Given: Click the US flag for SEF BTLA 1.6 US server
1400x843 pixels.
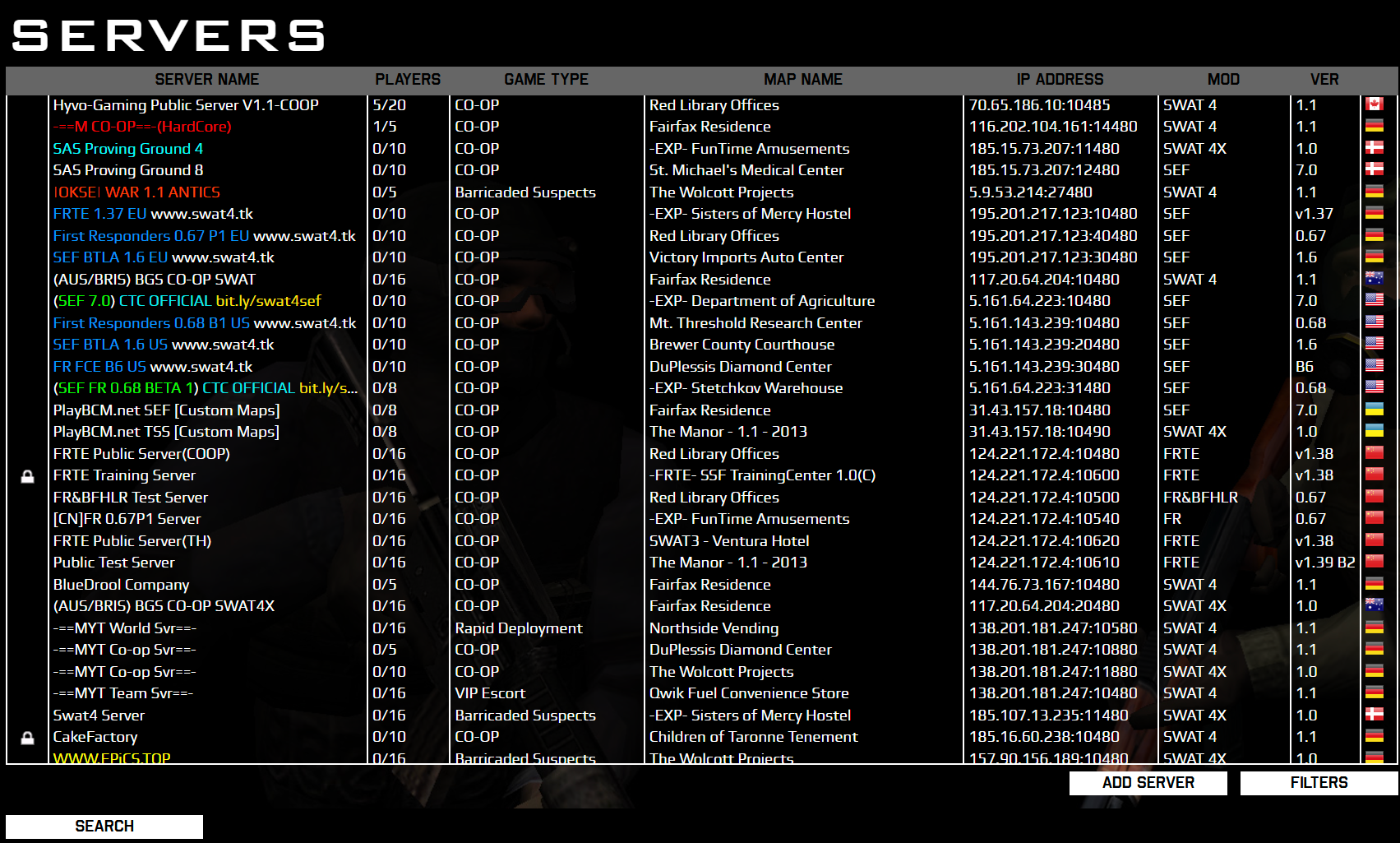Looking at the screenshot, I should click(x=1374, y=344).
